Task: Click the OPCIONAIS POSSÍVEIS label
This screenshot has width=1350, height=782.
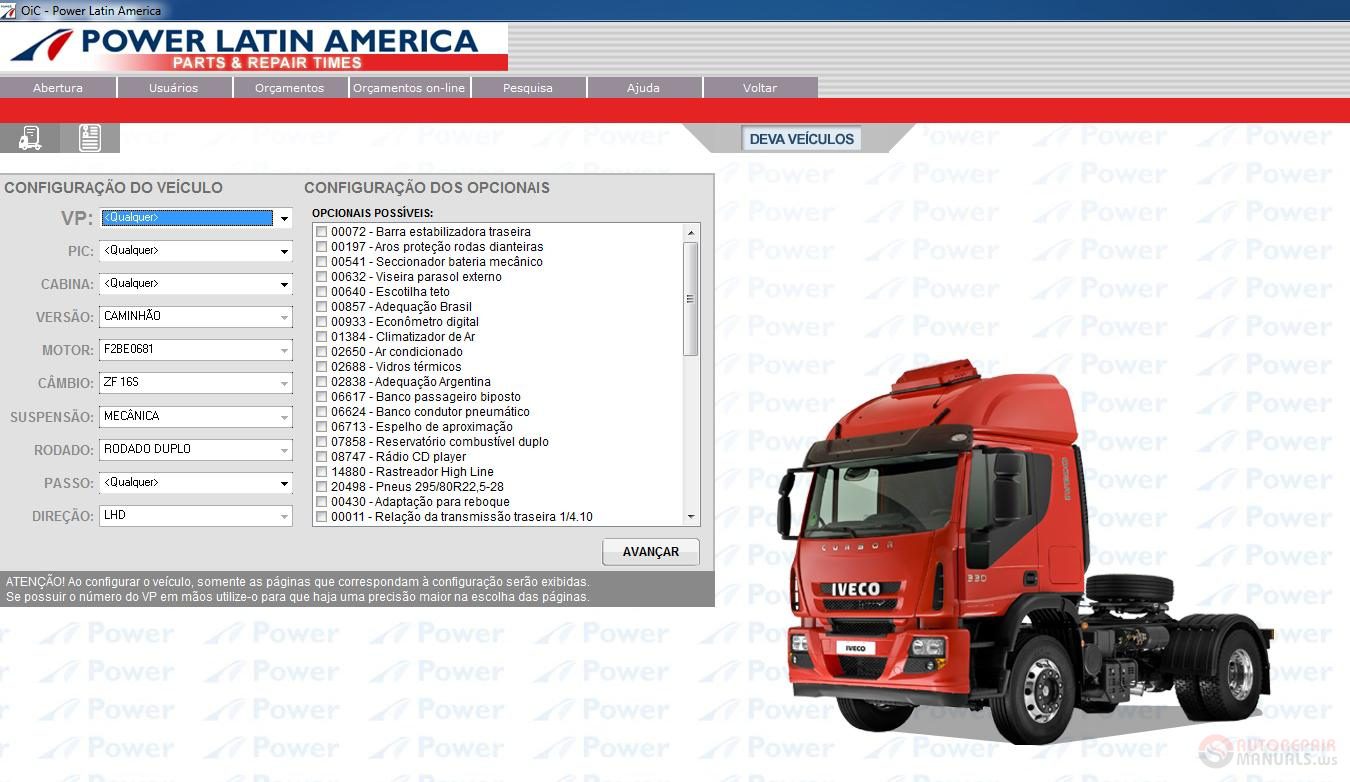Action: coord(372,213)
